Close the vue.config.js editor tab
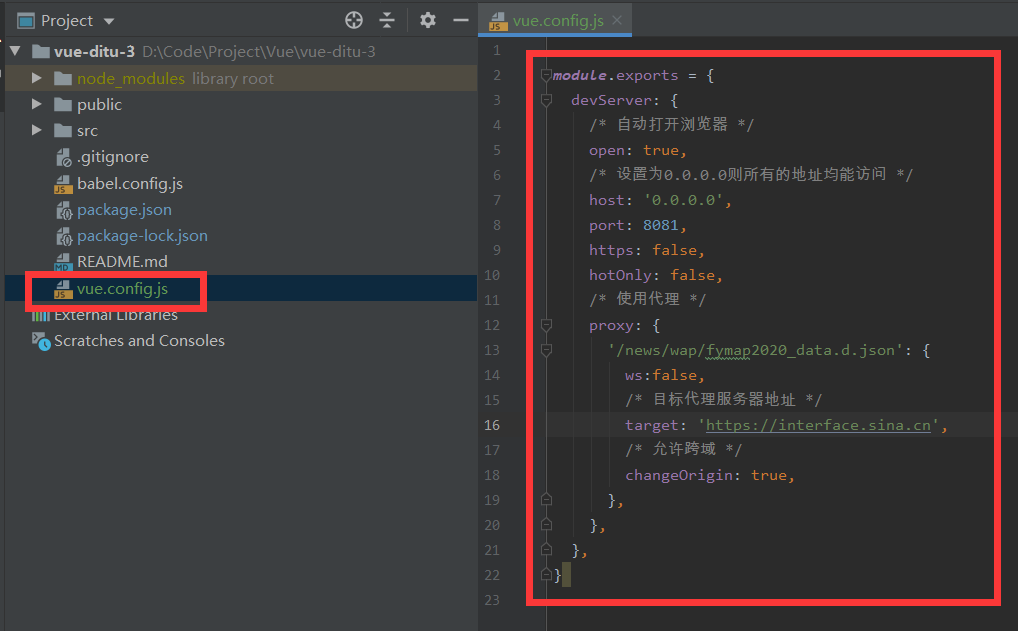The height and width of the screenshot is (631, 1018). (617, 20)
